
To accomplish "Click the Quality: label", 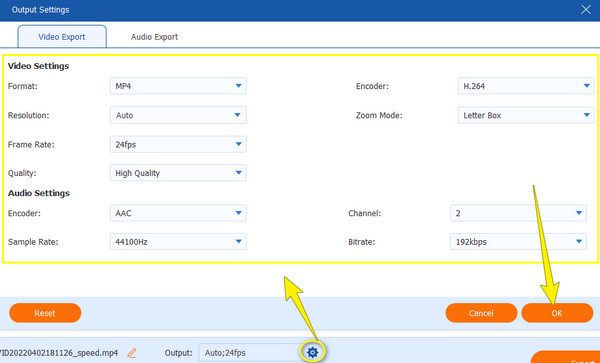I will pyautogui.click(x=22, y=173).
